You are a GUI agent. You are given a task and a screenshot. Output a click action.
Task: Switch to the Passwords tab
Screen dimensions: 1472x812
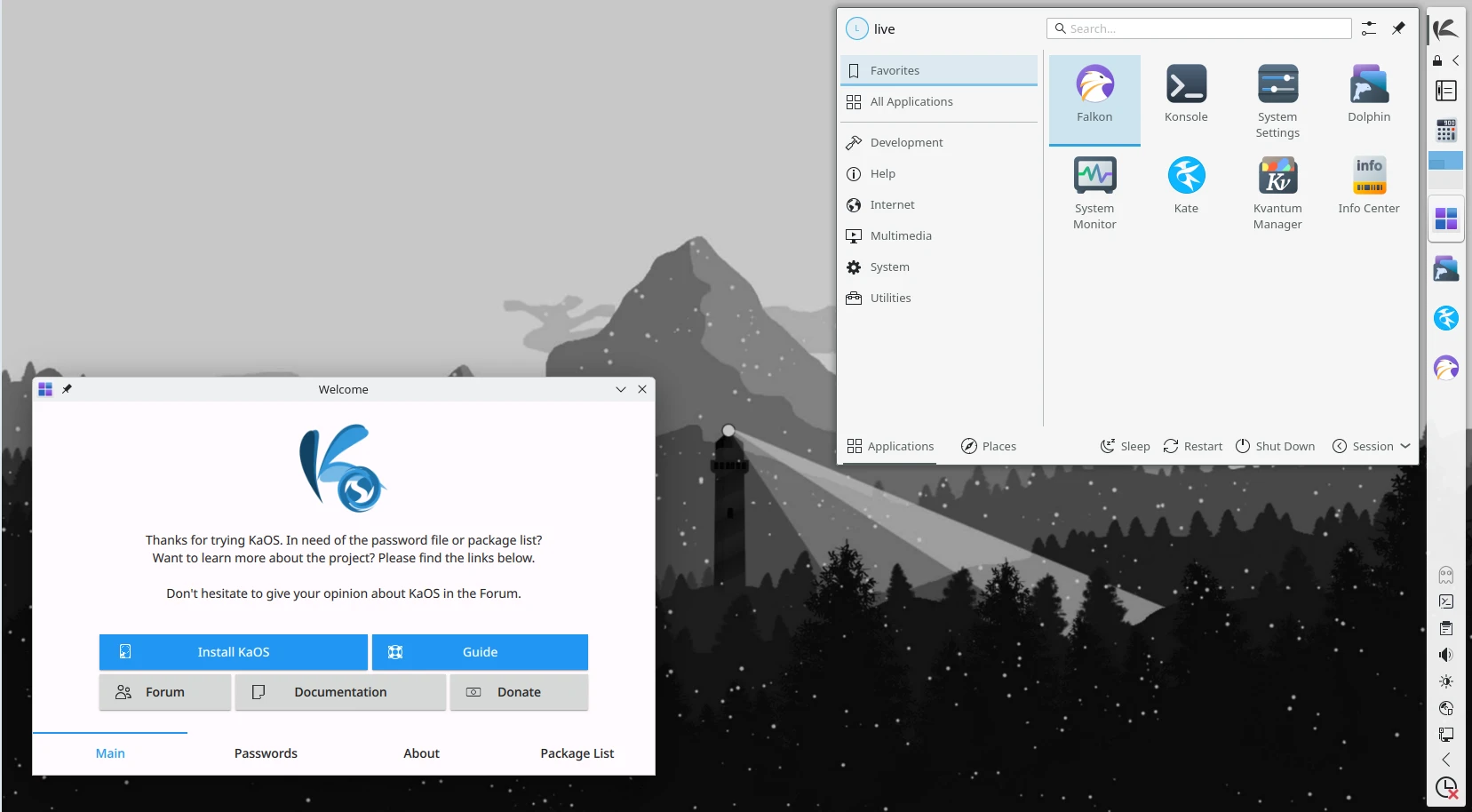click(265, 752)
